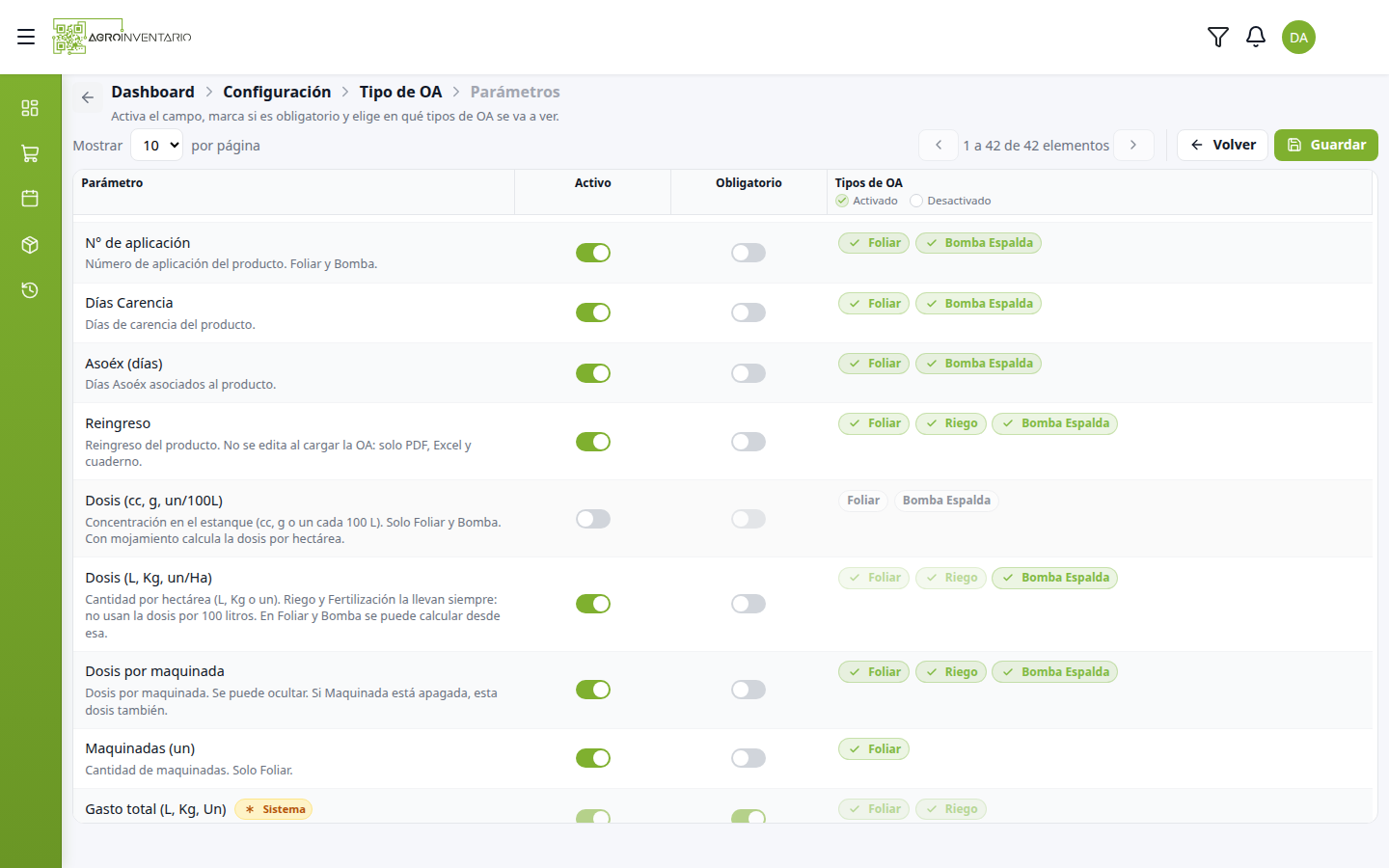The width and height of the screenshot is (1389, 868).
Task: Go to Configuración breadcrumb
Action: 277,92
